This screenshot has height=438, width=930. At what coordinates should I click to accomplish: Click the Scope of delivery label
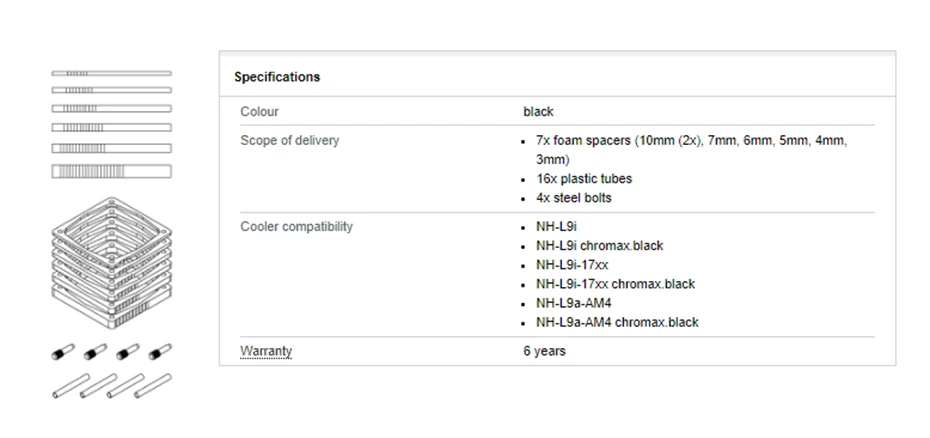(289, 140)
